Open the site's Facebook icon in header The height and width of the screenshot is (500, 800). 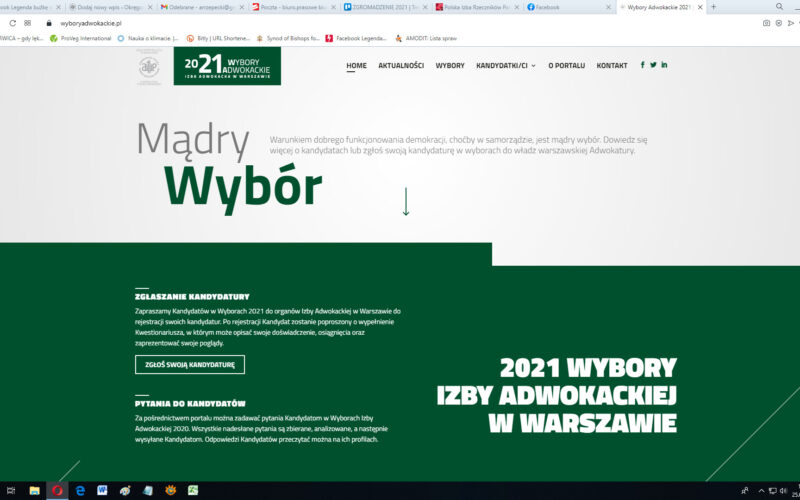tap(642, 65)
